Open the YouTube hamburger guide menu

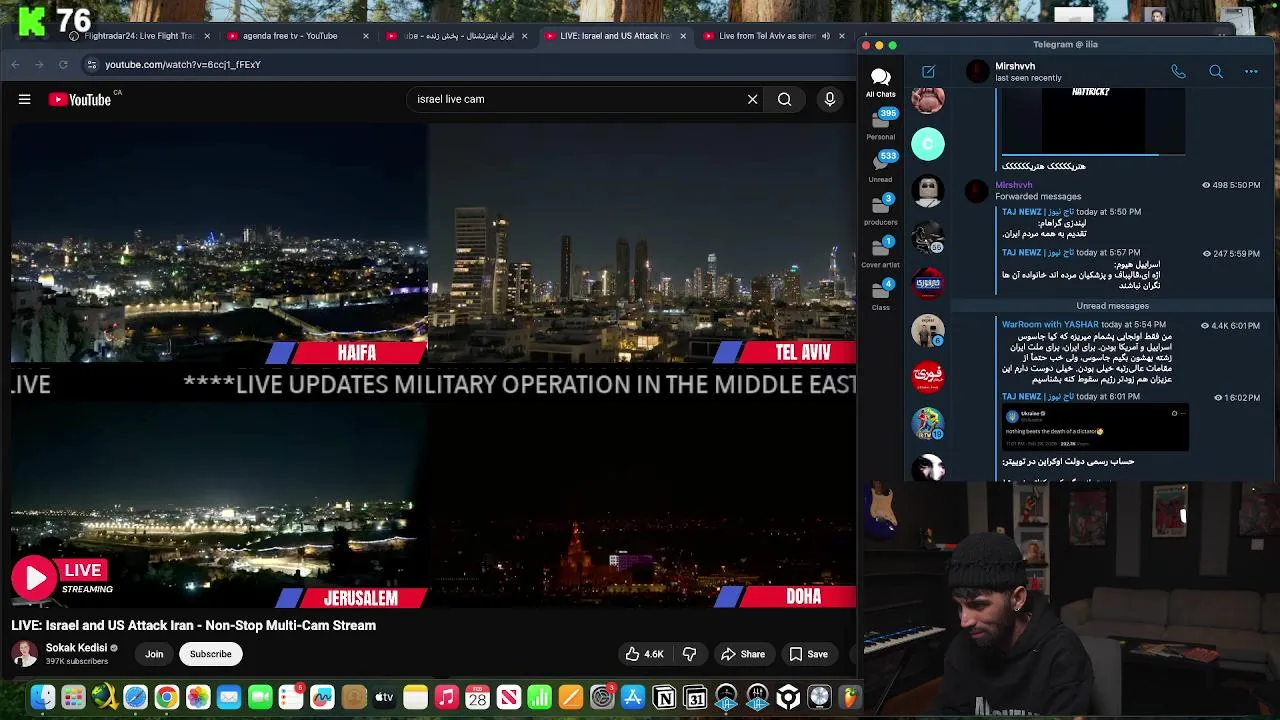coord(25,99)
